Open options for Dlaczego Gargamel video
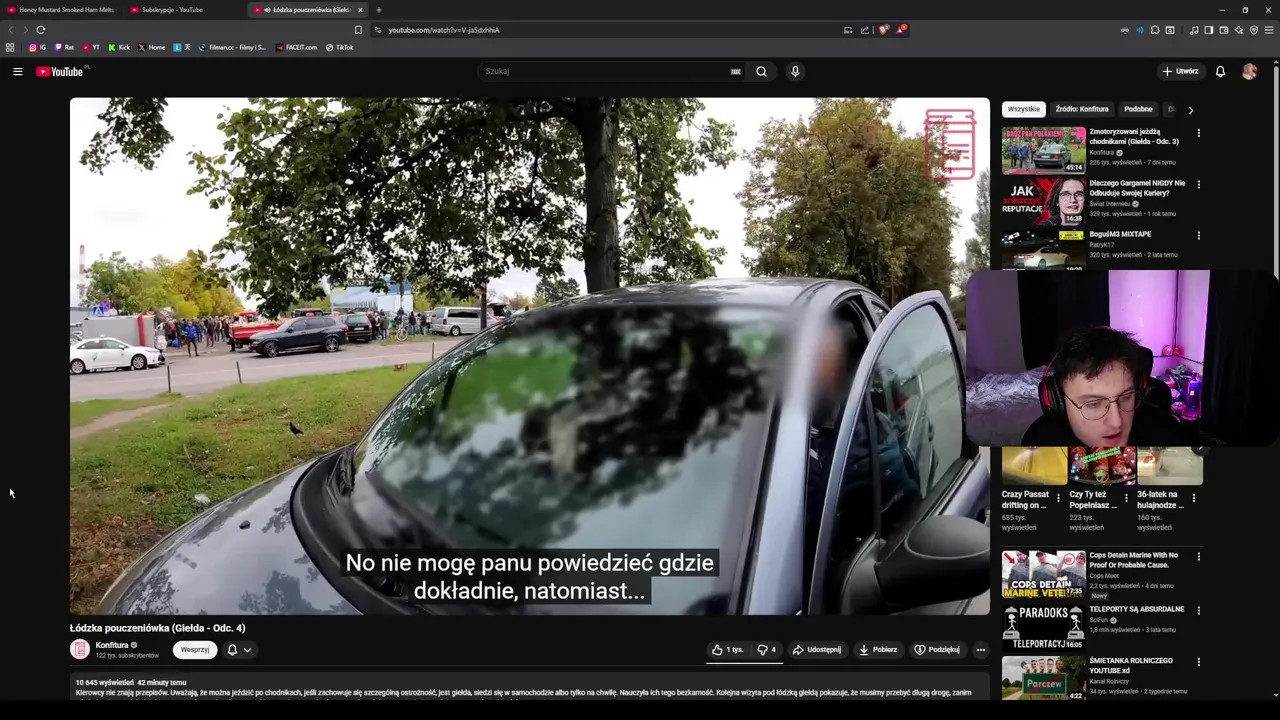This screenshot has width=1280, height=720. (x=1199, y=184)
